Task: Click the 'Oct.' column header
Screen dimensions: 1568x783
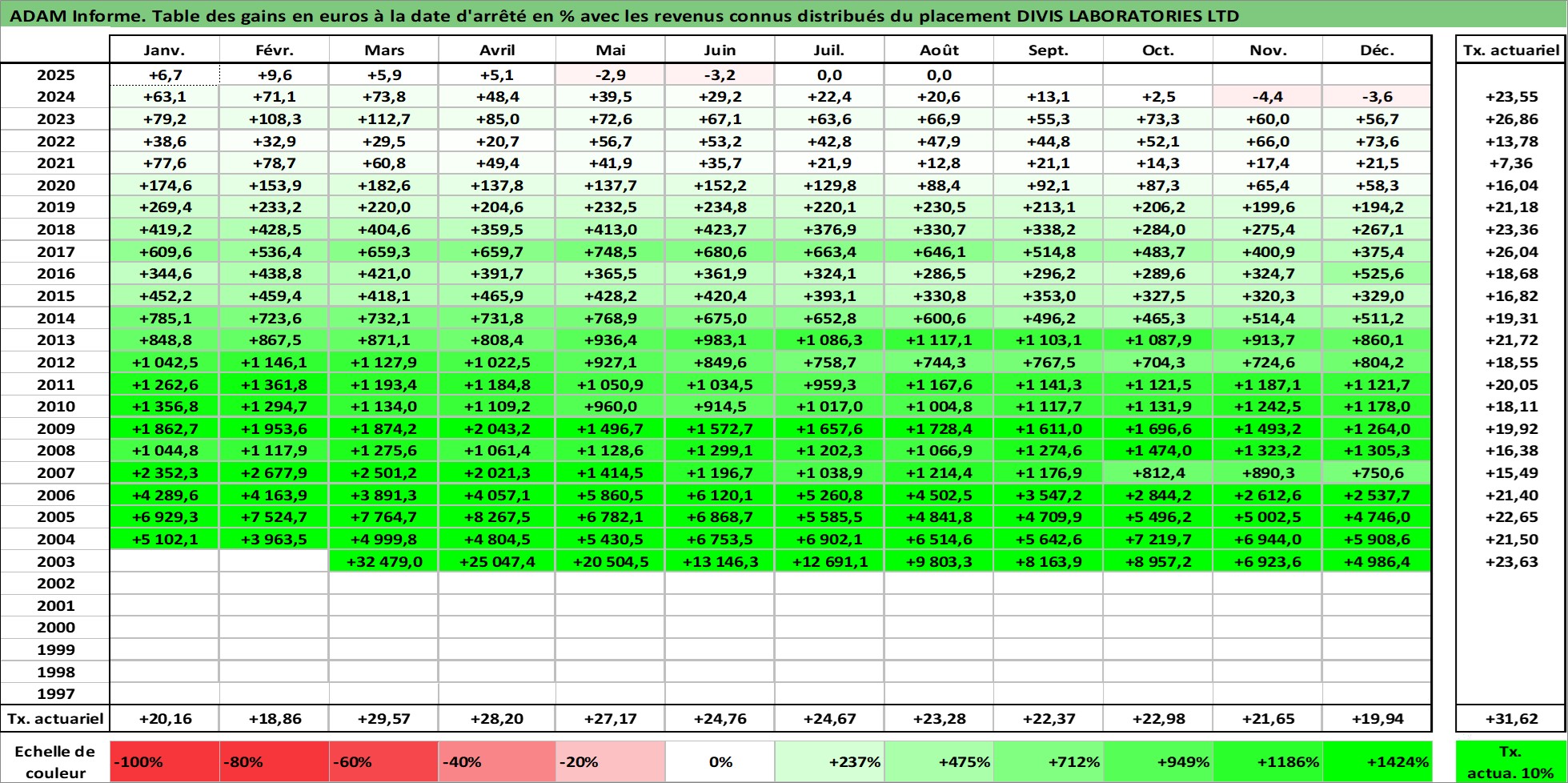Action: tap(1158, 50)
